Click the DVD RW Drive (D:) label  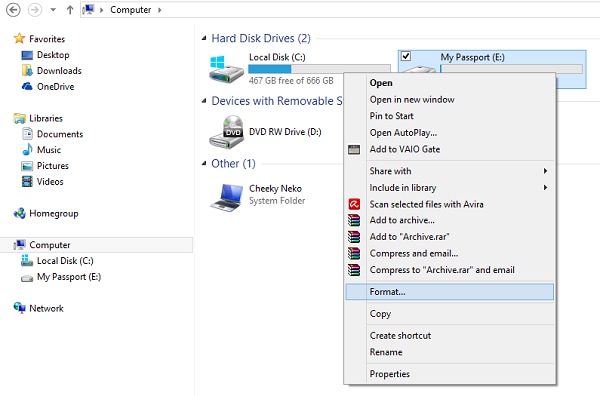[285, 132]
